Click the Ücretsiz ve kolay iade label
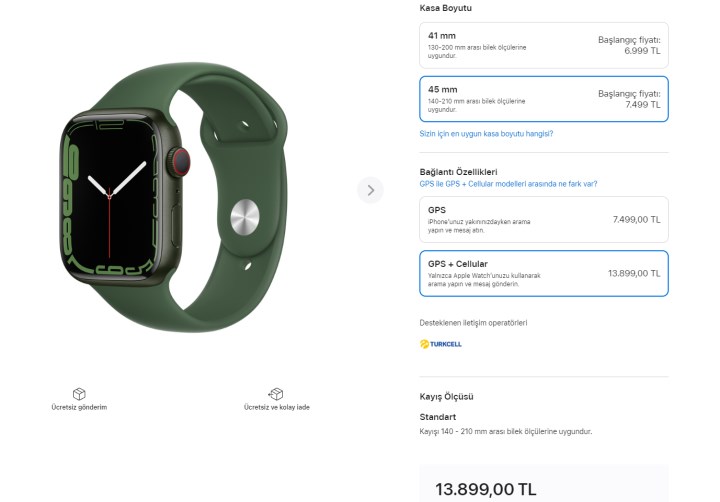Screen dimensions: 720x502 coord(276,407)
